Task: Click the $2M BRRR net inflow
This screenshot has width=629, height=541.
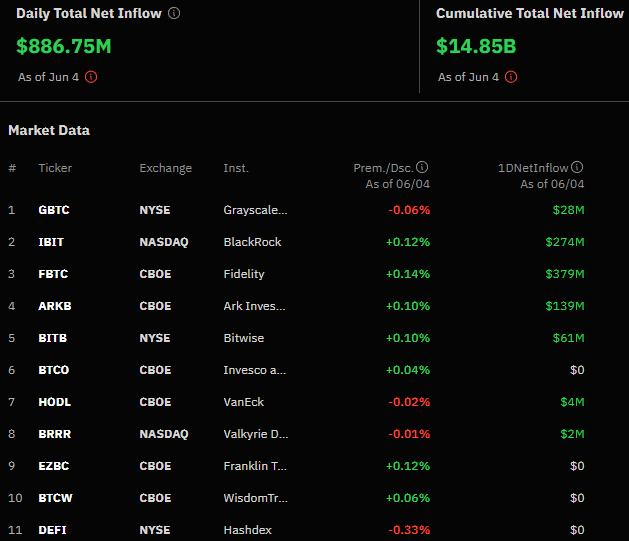Action: (572, 434)
